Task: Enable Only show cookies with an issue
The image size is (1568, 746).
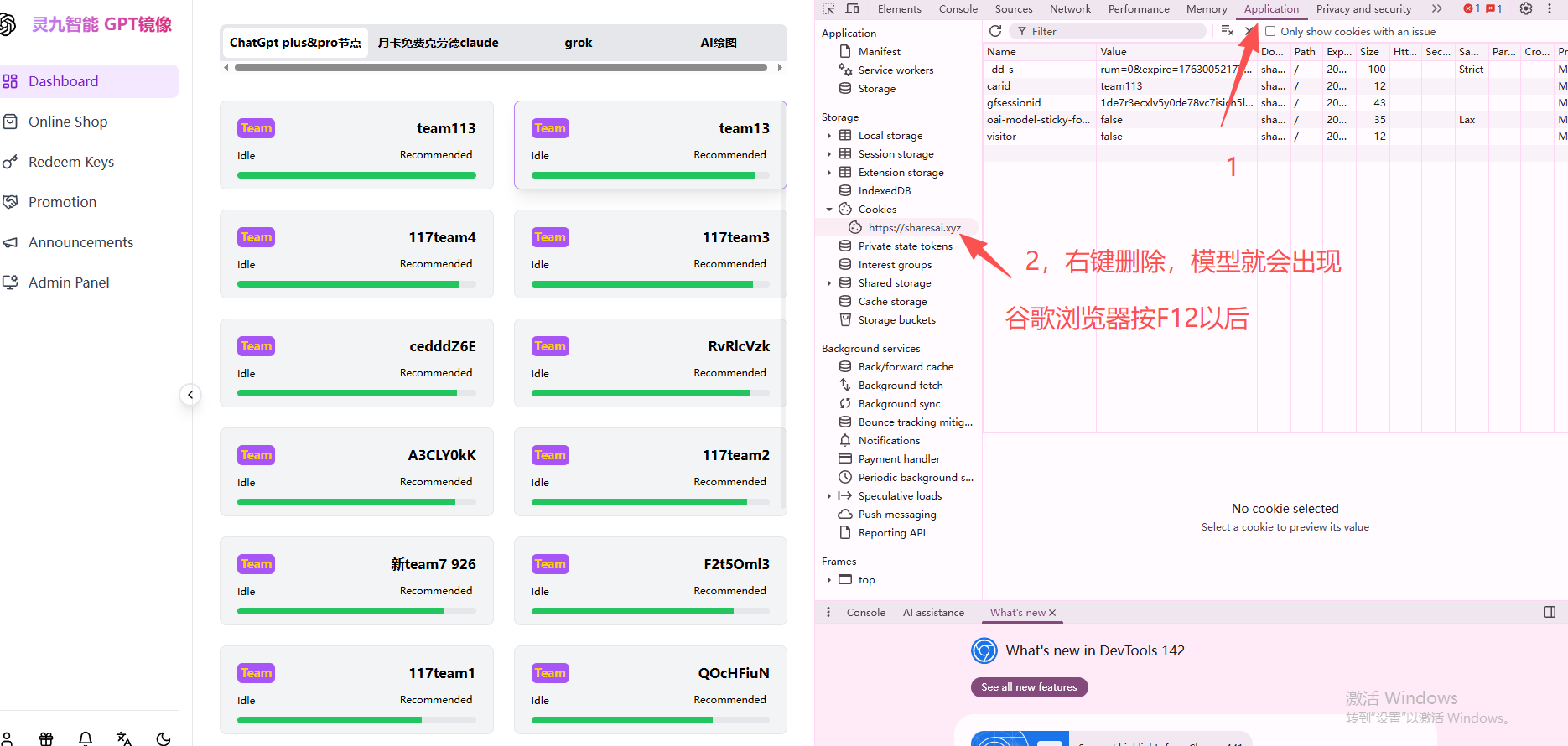Action: click(x=1270, y=31)
